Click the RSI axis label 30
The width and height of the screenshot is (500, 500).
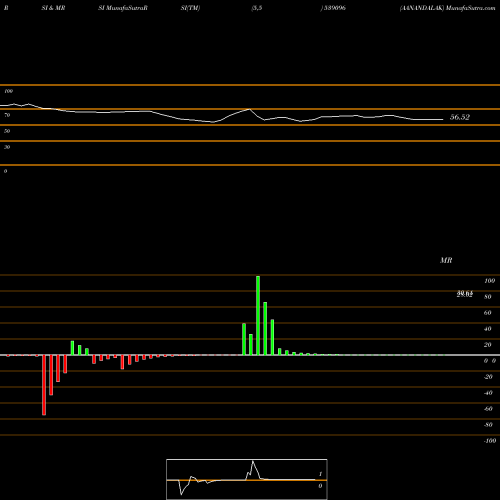pos(7,147)
